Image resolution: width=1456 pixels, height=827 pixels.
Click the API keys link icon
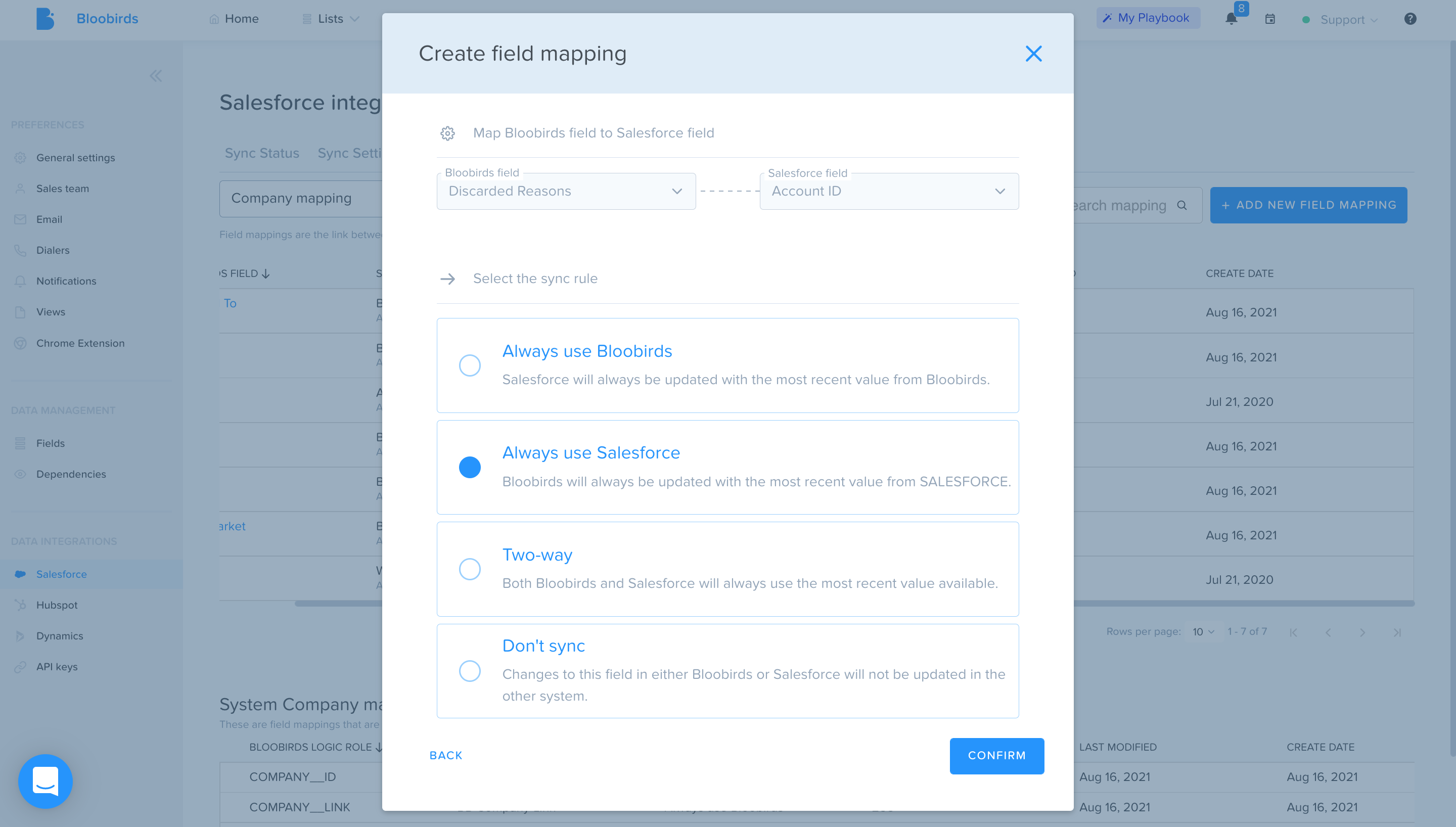pos(20,667)
